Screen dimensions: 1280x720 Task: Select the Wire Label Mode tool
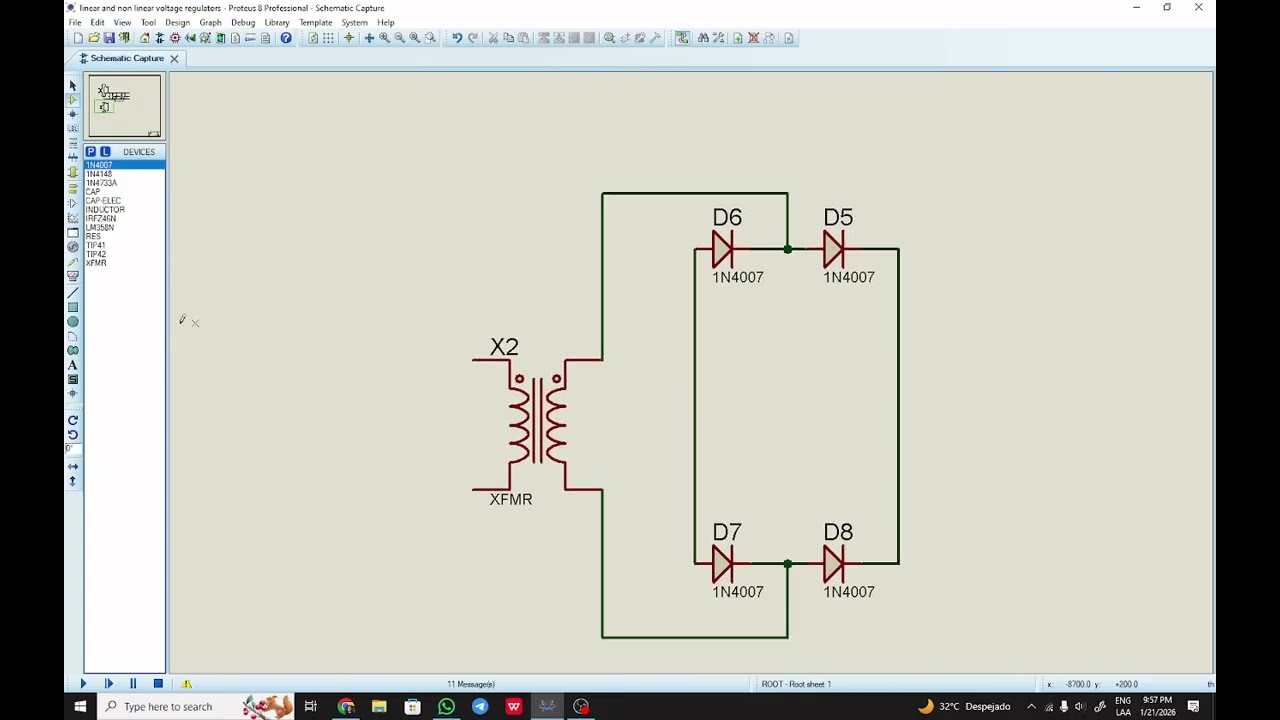coord(73,129)
